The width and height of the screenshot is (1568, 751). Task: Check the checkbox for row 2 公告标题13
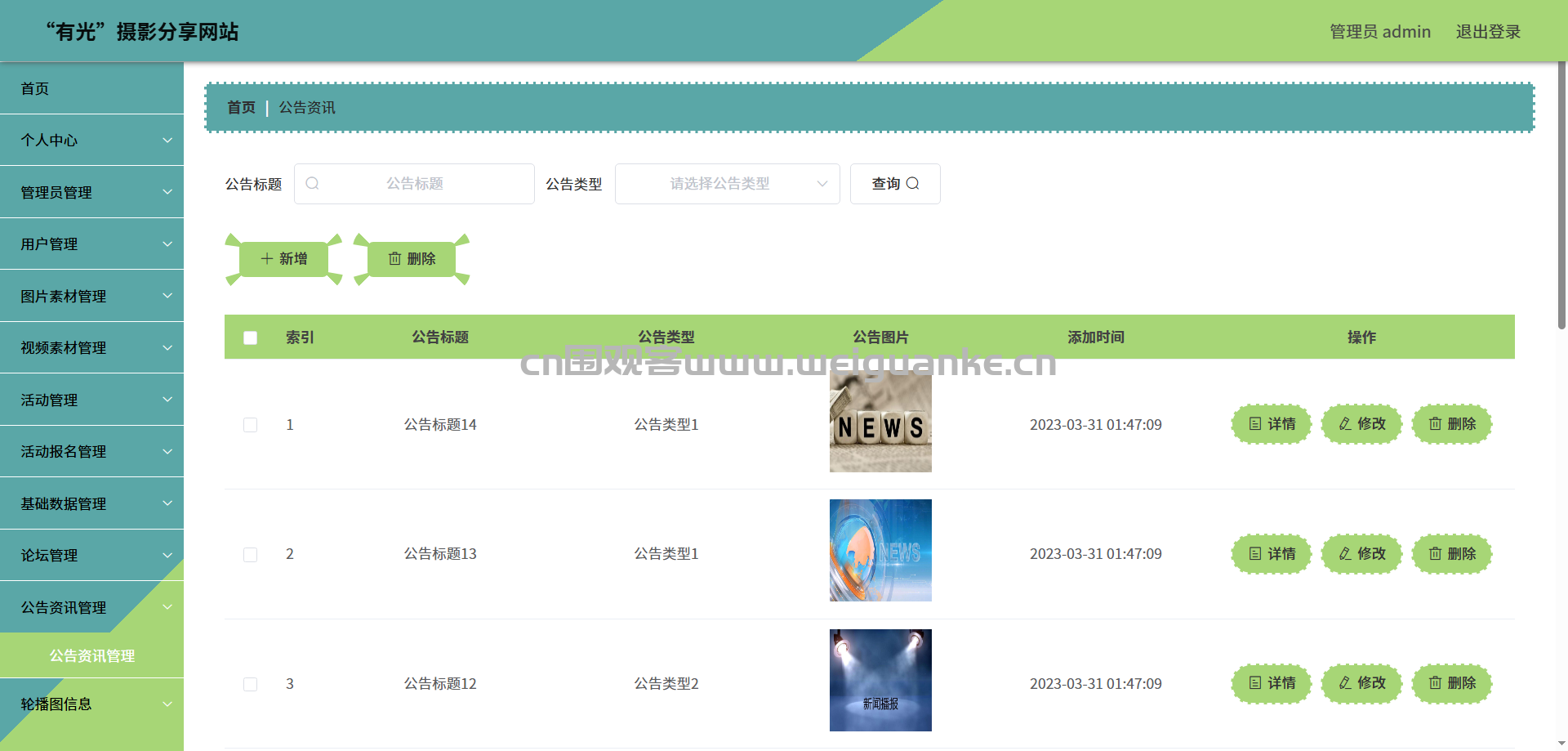point(251,555)
